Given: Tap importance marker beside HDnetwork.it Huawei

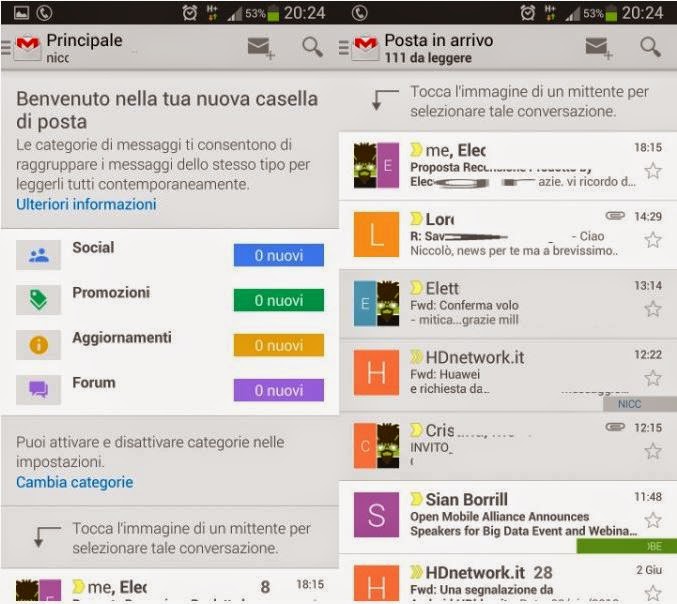Looking at the screenshot, I should point(416,357).
